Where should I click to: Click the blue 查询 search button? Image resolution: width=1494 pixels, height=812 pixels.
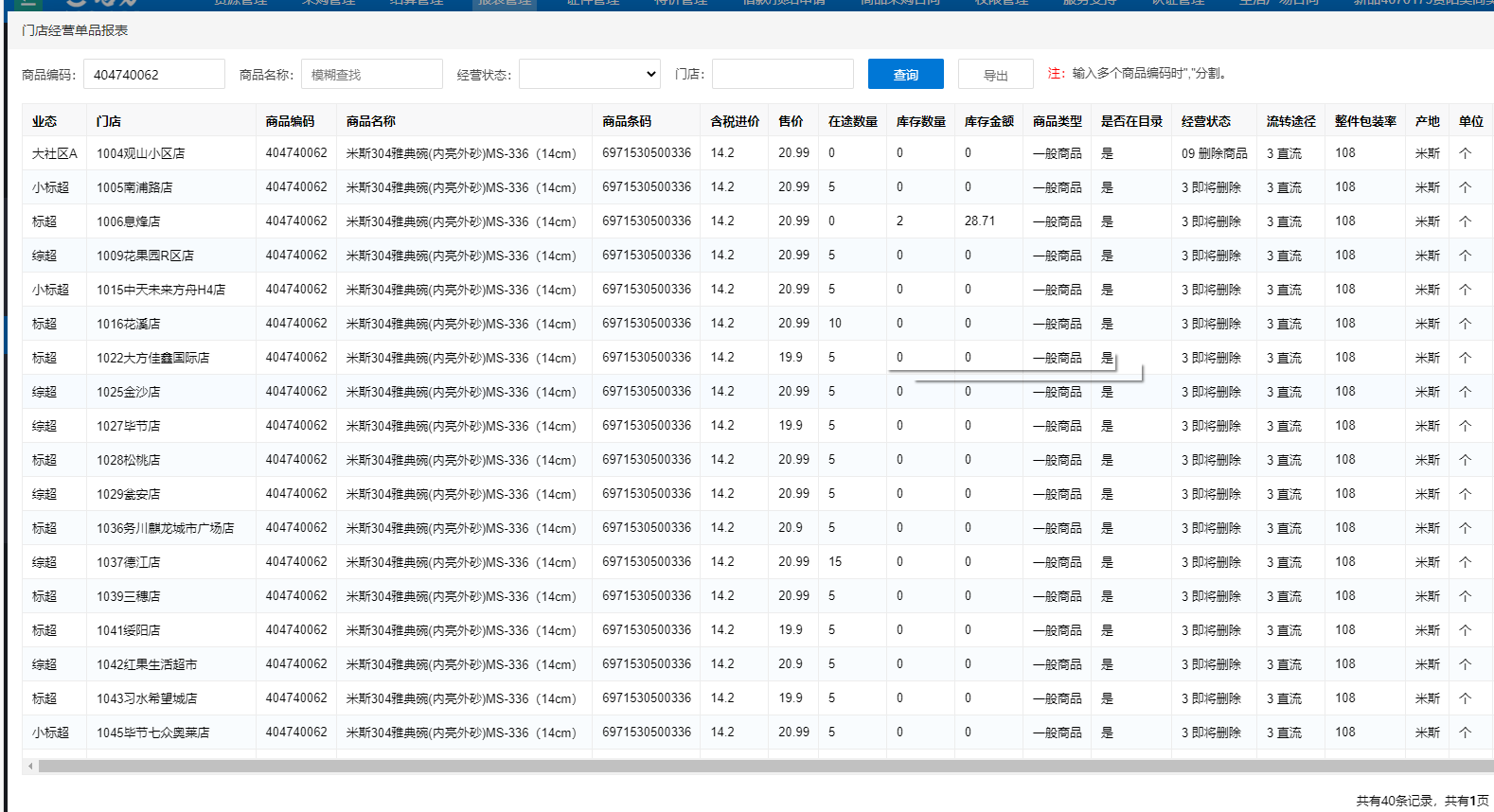905,74
